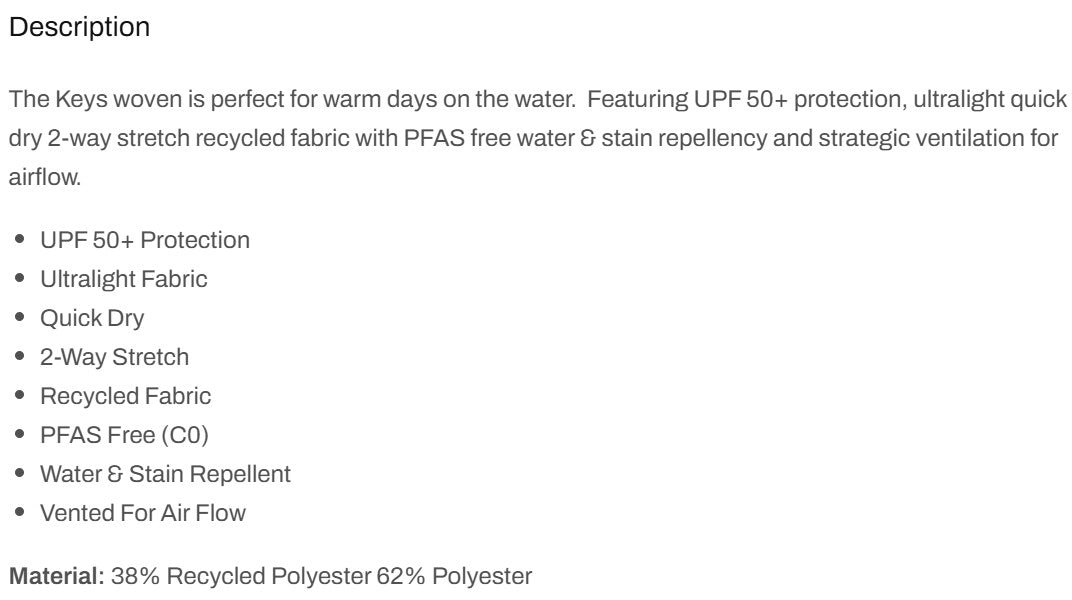Click the Vented For Air Flow item
The image size is (1072, 600).
[143, 513]
